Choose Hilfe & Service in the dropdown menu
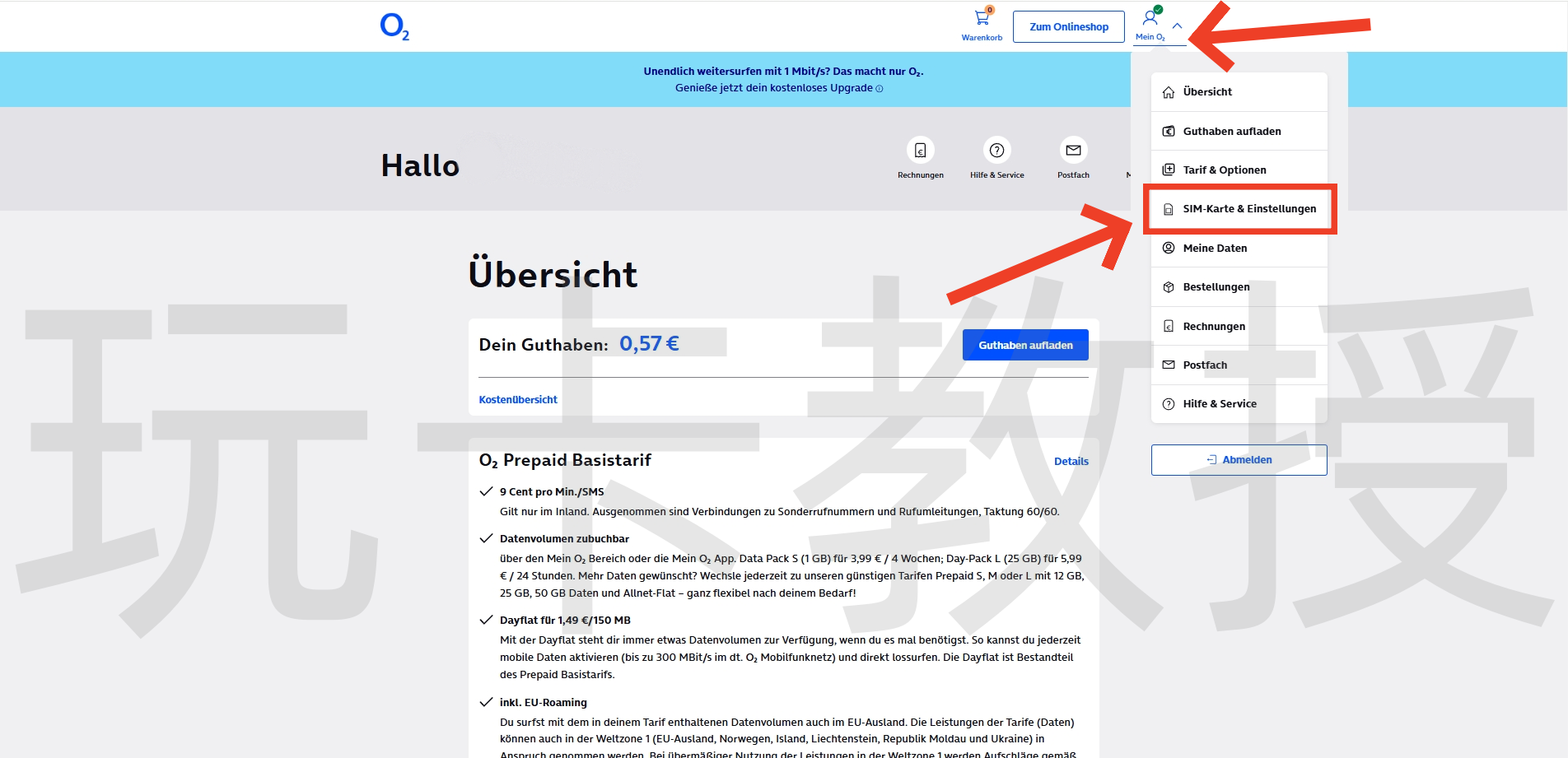This screenshot has width=1568, height=758. 1239,404
